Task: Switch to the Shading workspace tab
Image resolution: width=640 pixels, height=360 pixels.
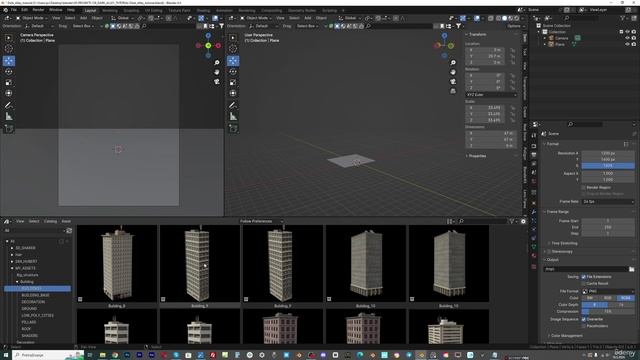Action: coord(203,11)
